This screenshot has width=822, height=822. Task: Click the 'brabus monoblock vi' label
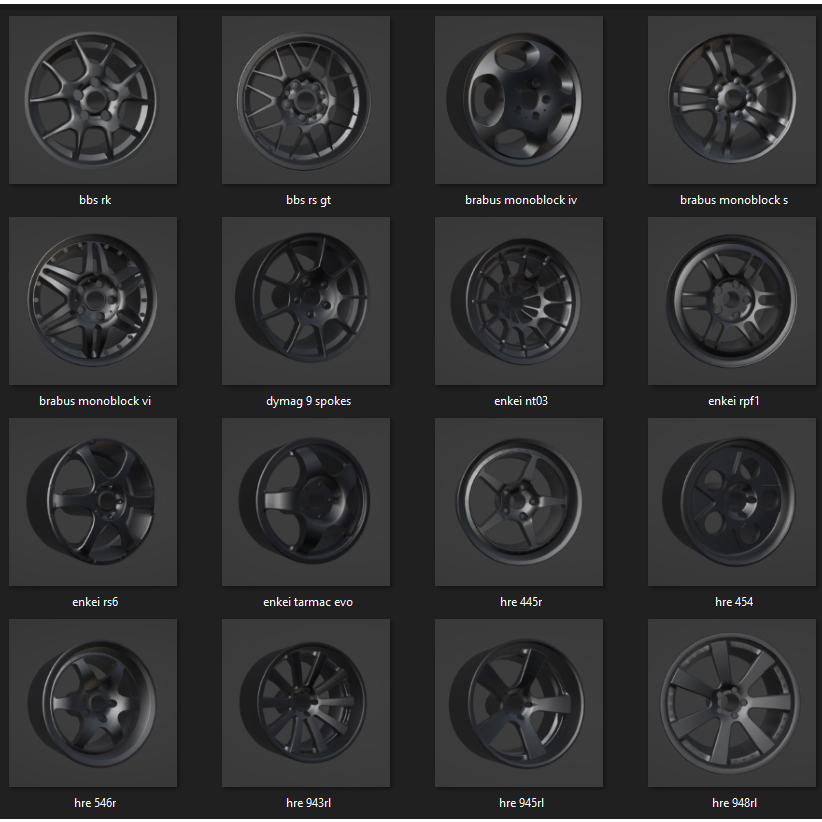point(95,401)
